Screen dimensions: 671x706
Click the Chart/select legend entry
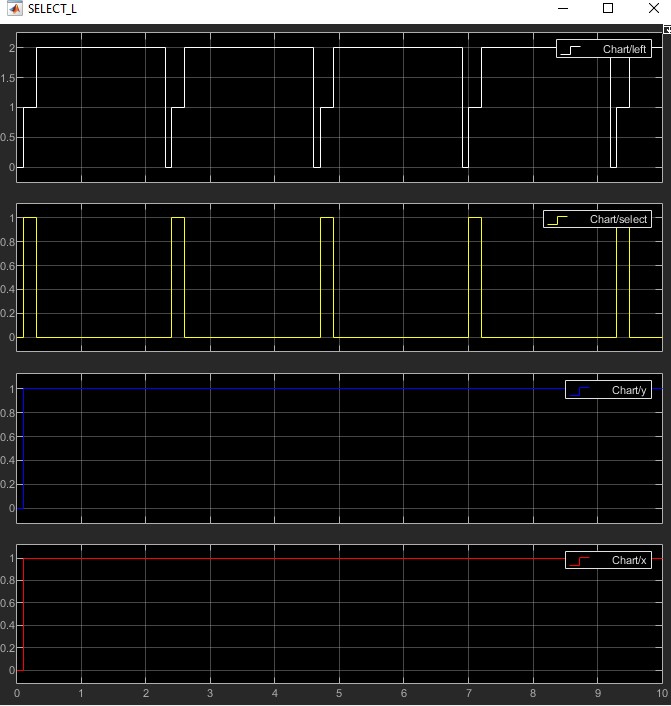pyautogui.click(x=597, y=219)
